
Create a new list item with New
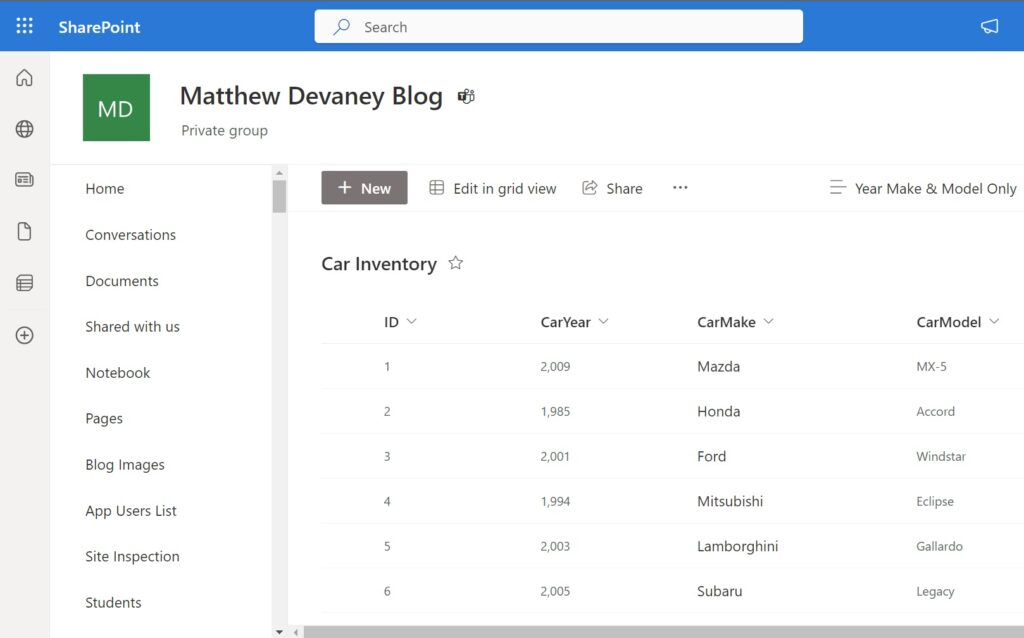(x=364, y=188)
